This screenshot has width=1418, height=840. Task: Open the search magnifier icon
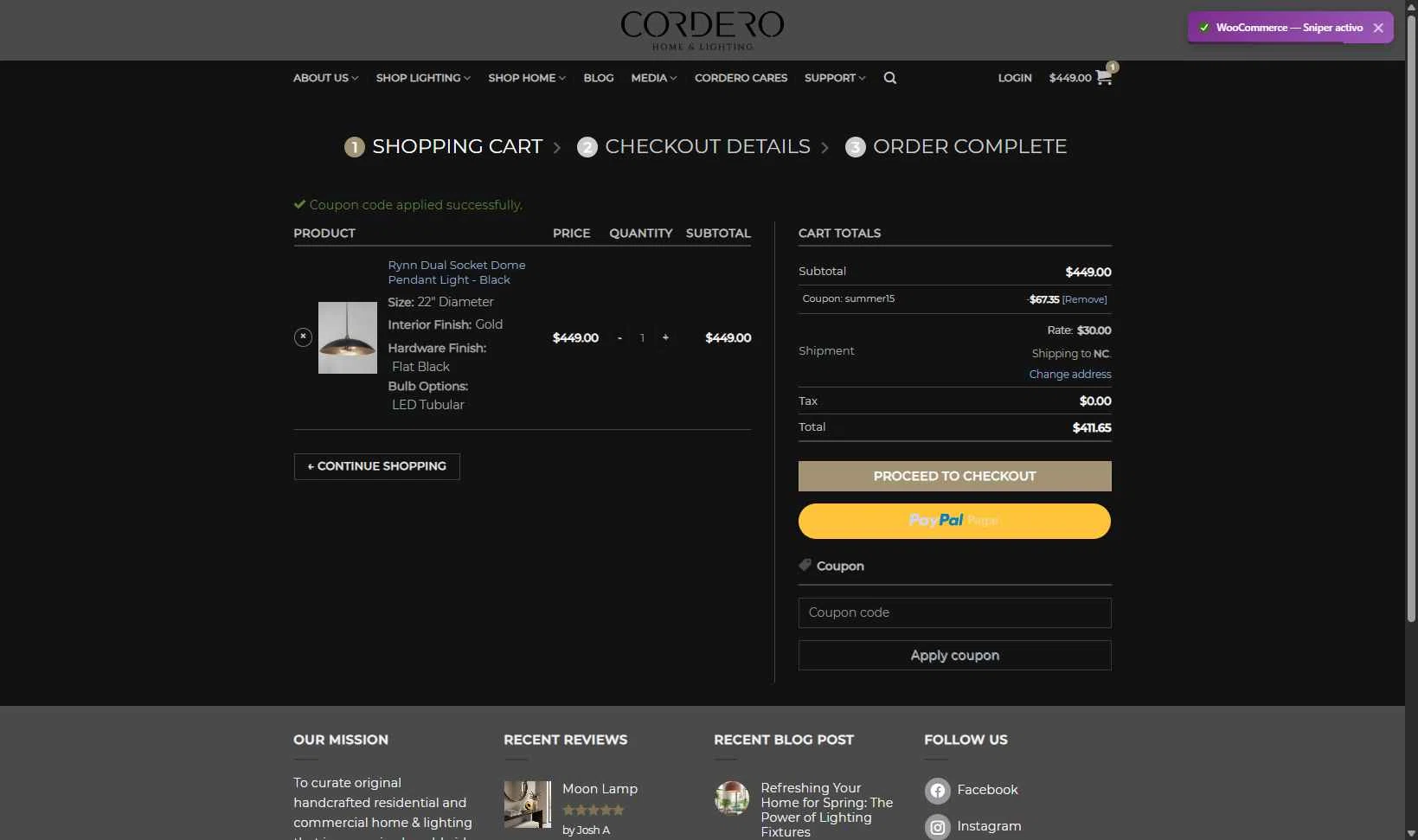point(889,78)
